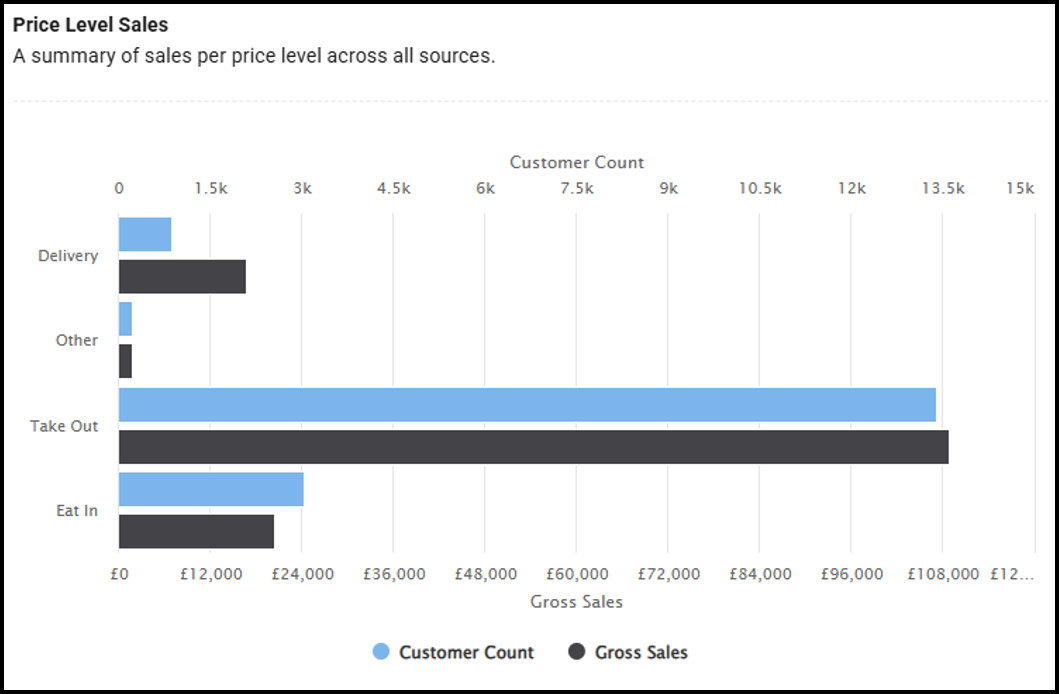Click the Take Out category label
Screen dimensions: 1059x694
click(63, 426)
